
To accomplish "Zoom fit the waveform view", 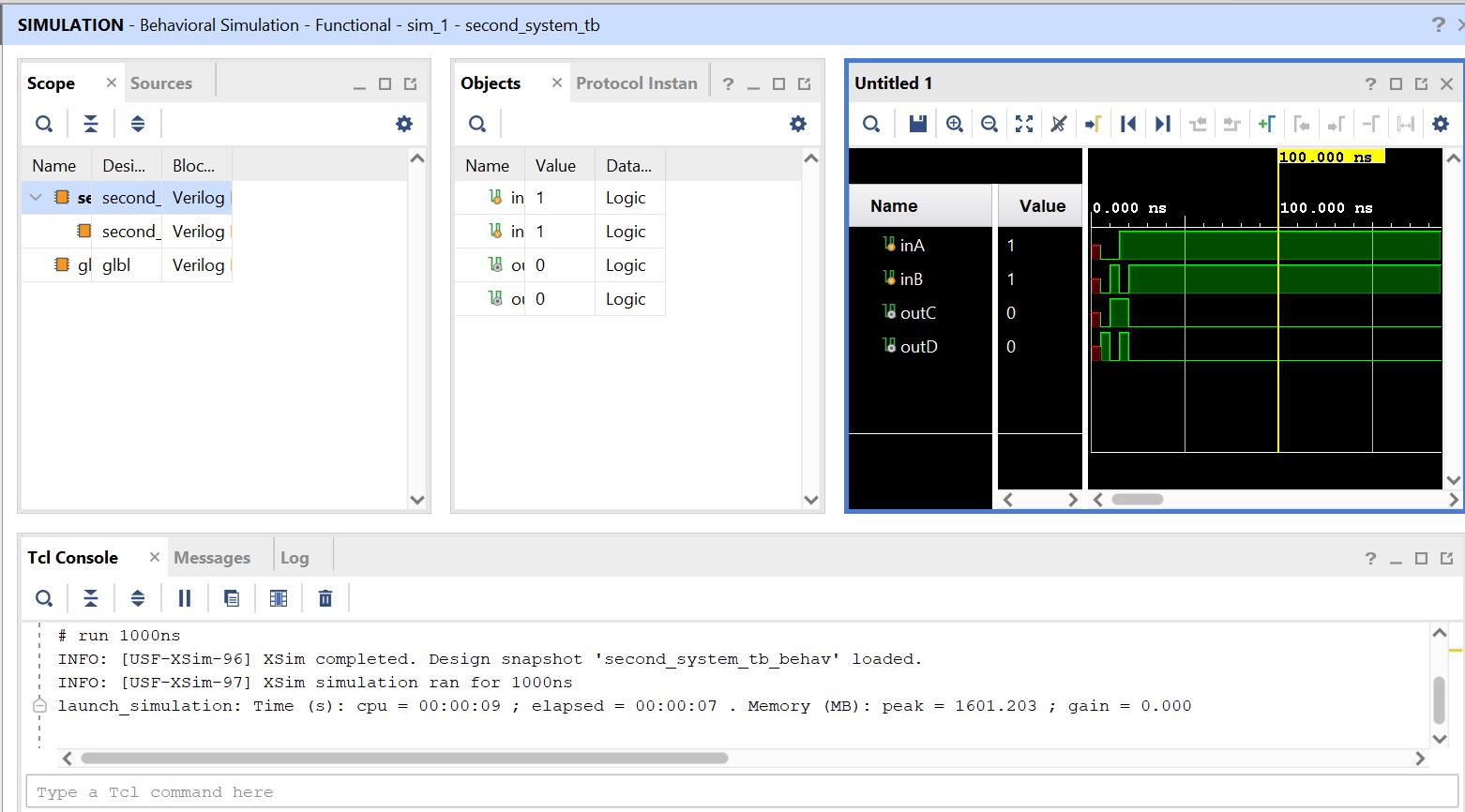I will [x=1024, y=124].
